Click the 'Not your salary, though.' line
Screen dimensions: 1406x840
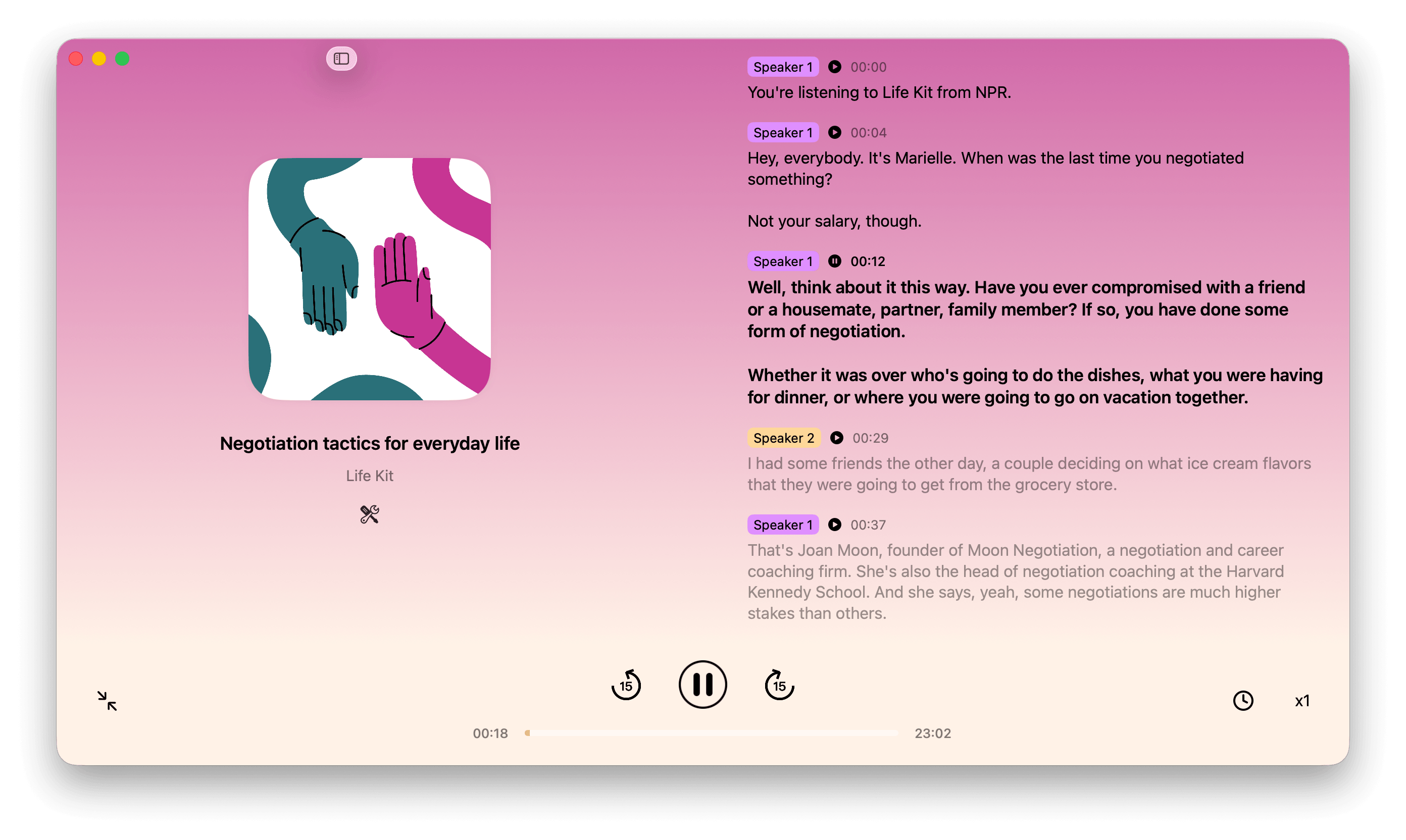point(834,221)
